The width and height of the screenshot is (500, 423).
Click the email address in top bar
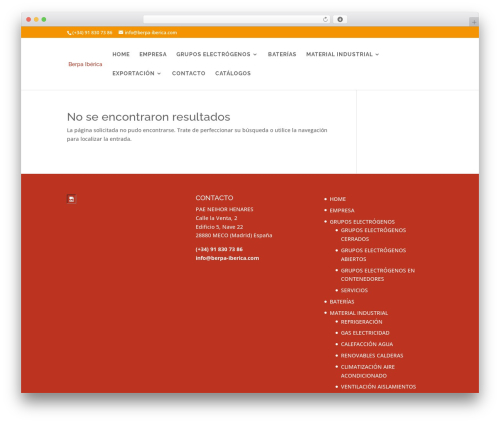click(x=151, y=33)
